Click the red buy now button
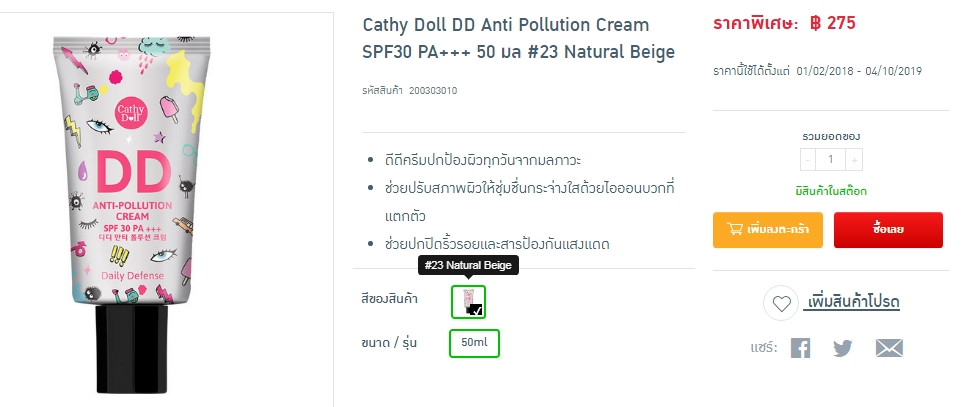 pyautogui.click(x=888, y=230)
